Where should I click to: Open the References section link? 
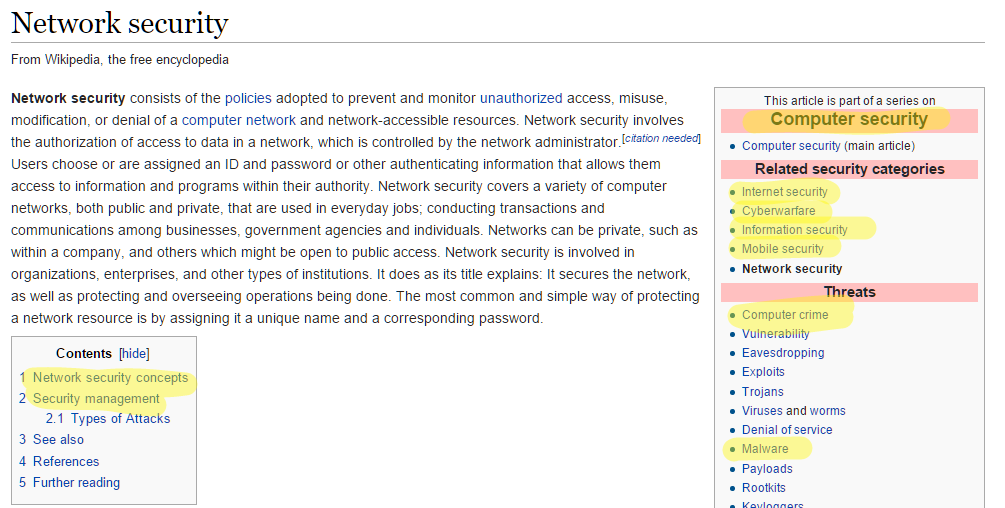(x=66, y=461)
